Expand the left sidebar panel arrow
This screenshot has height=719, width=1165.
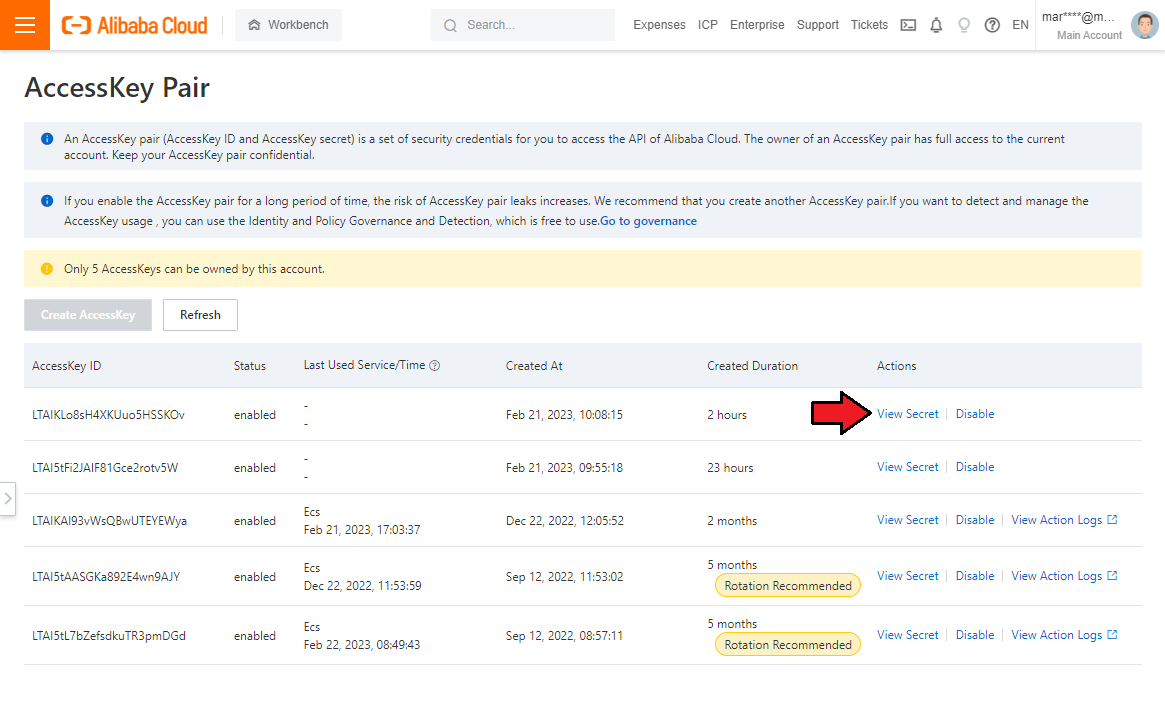pos(7,498)
